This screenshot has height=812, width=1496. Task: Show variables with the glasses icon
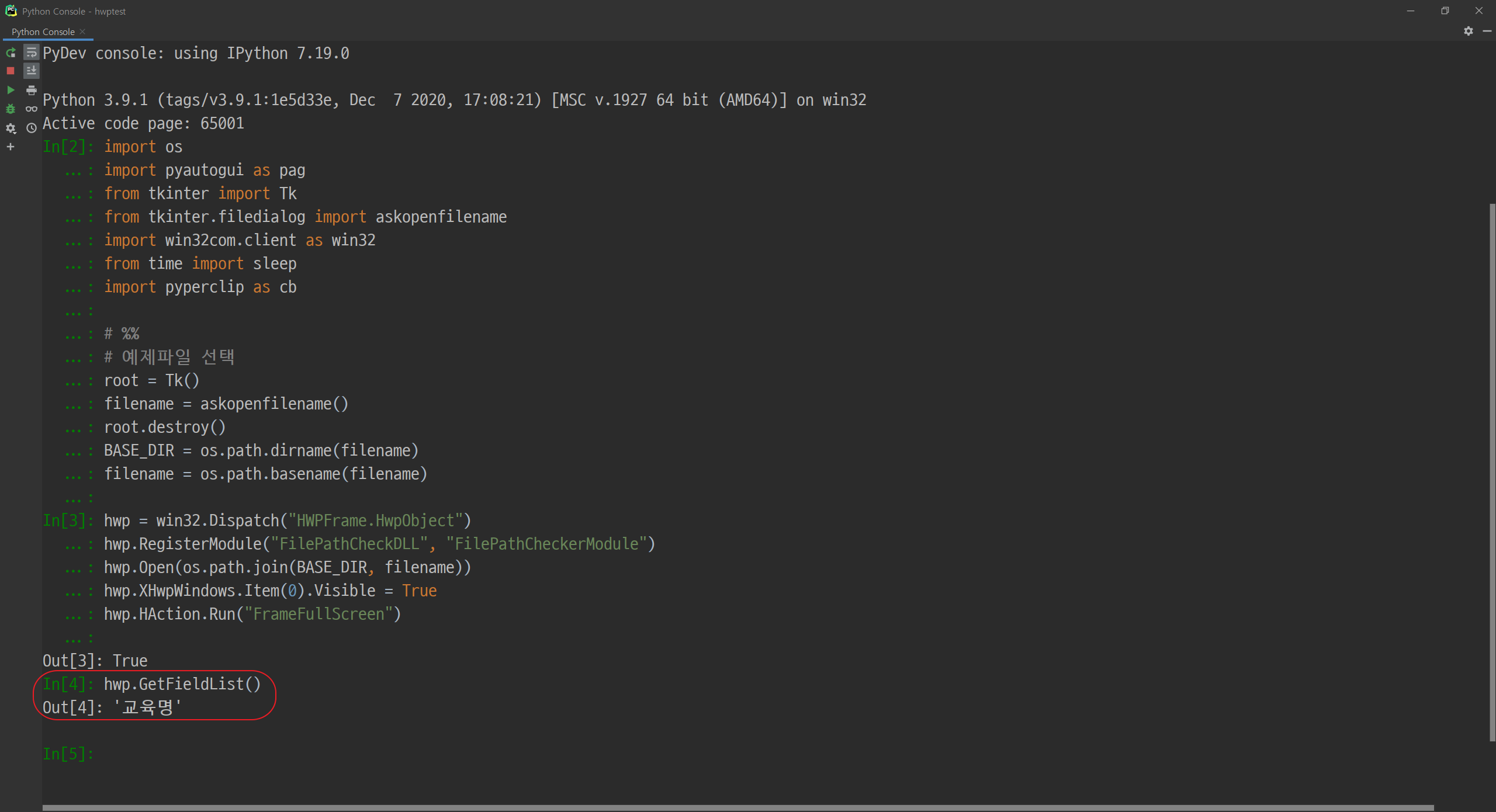pos(32,109)
